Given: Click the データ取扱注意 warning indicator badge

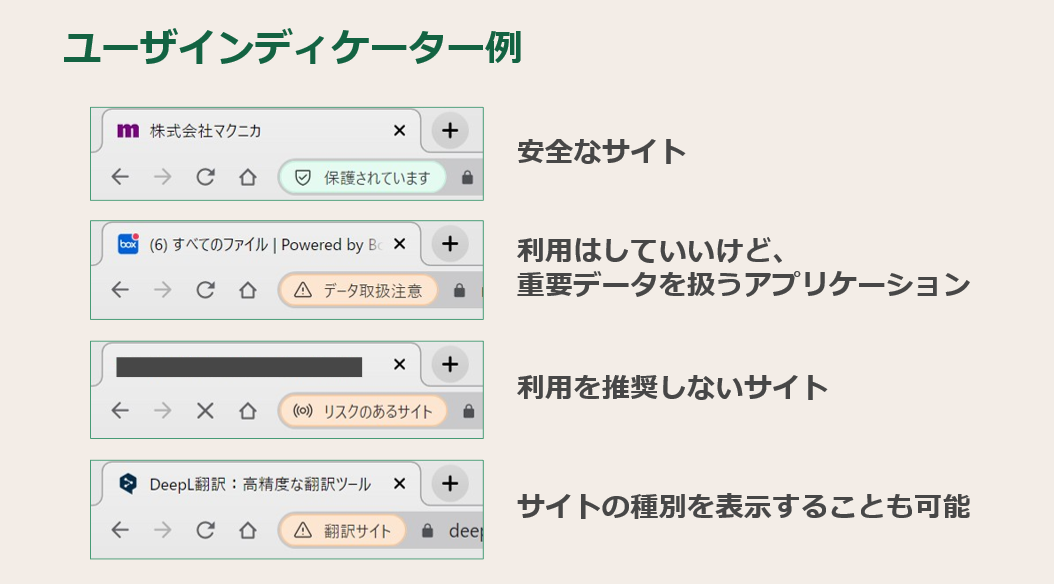Looking at the screenshot, I should (360, 291).
